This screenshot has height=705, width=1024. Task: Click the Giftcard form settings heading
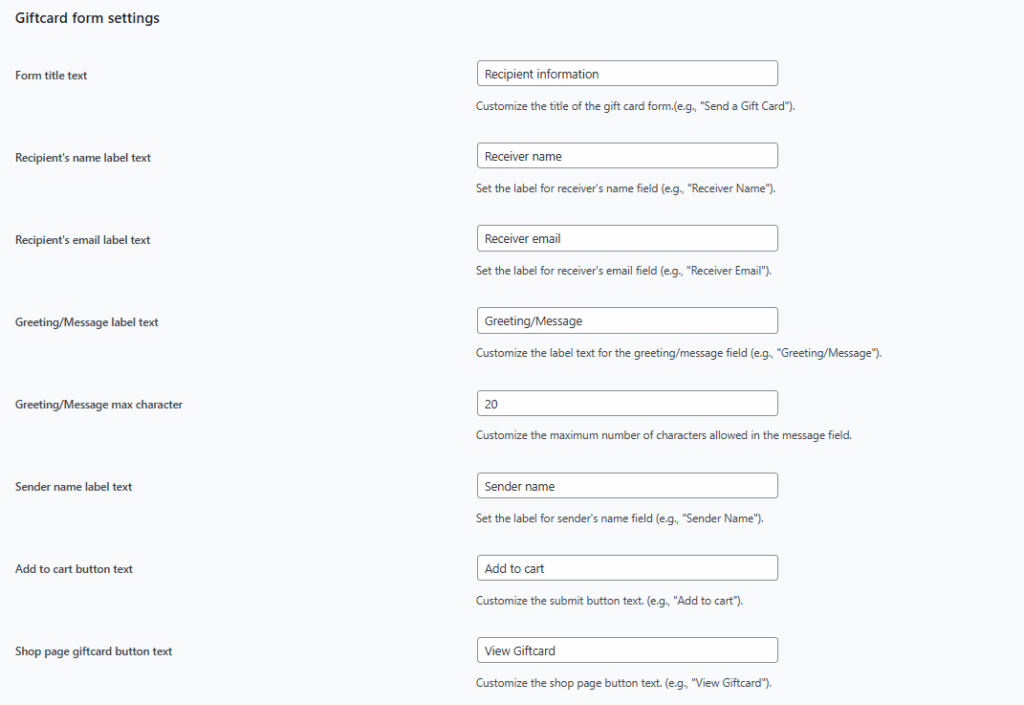[x=88, y=18]
